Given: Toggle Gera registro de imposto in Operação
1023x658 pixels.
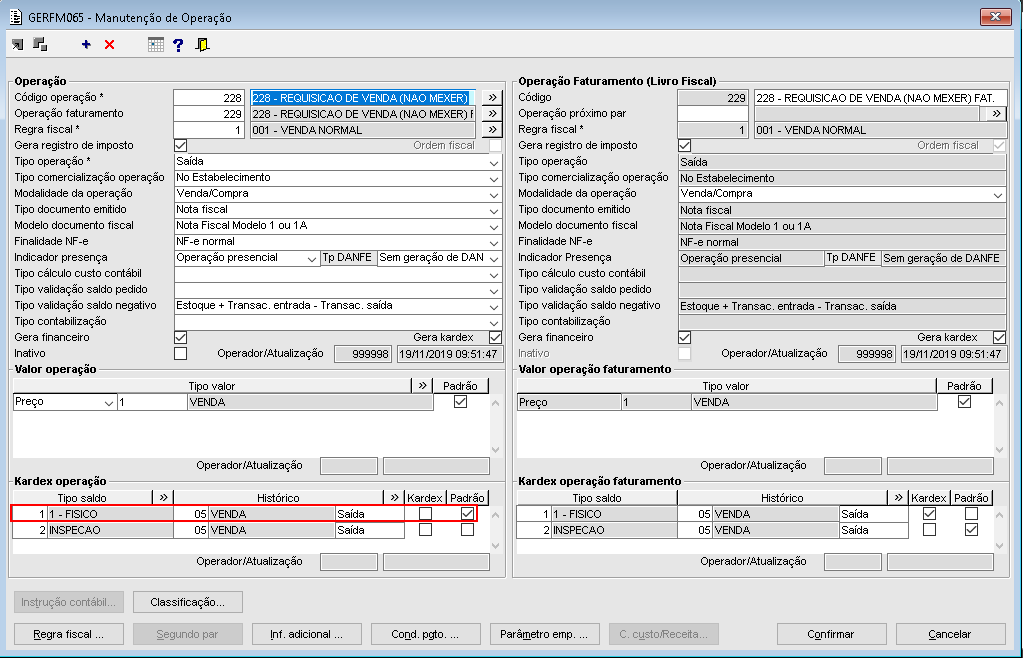Looking at the screenshot, I should [x=181, y=145].
